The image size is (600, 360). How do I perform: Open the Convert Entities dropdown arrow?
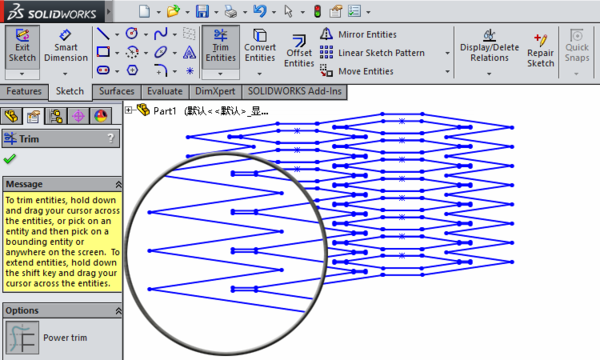coord(259,73)
